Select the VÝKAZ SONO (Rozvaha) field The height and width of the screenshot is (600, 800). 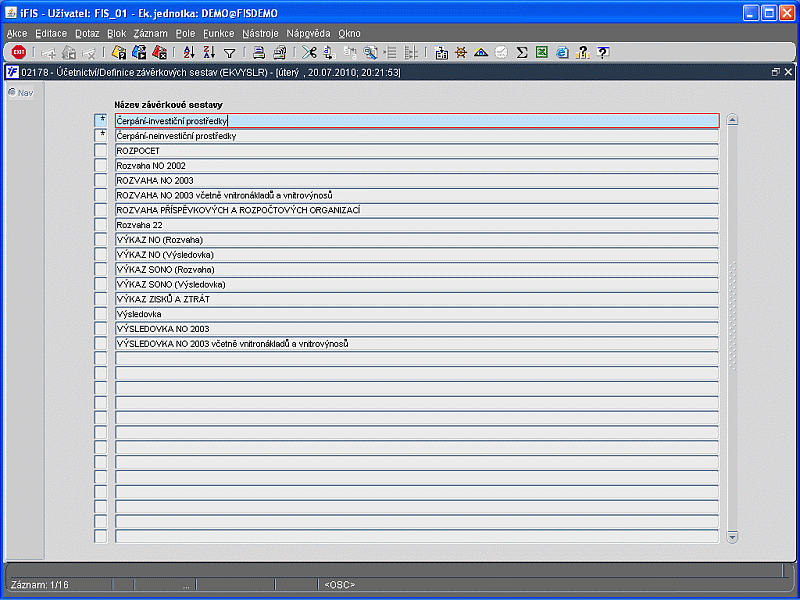pyautogui.click(x=417, y=269)
